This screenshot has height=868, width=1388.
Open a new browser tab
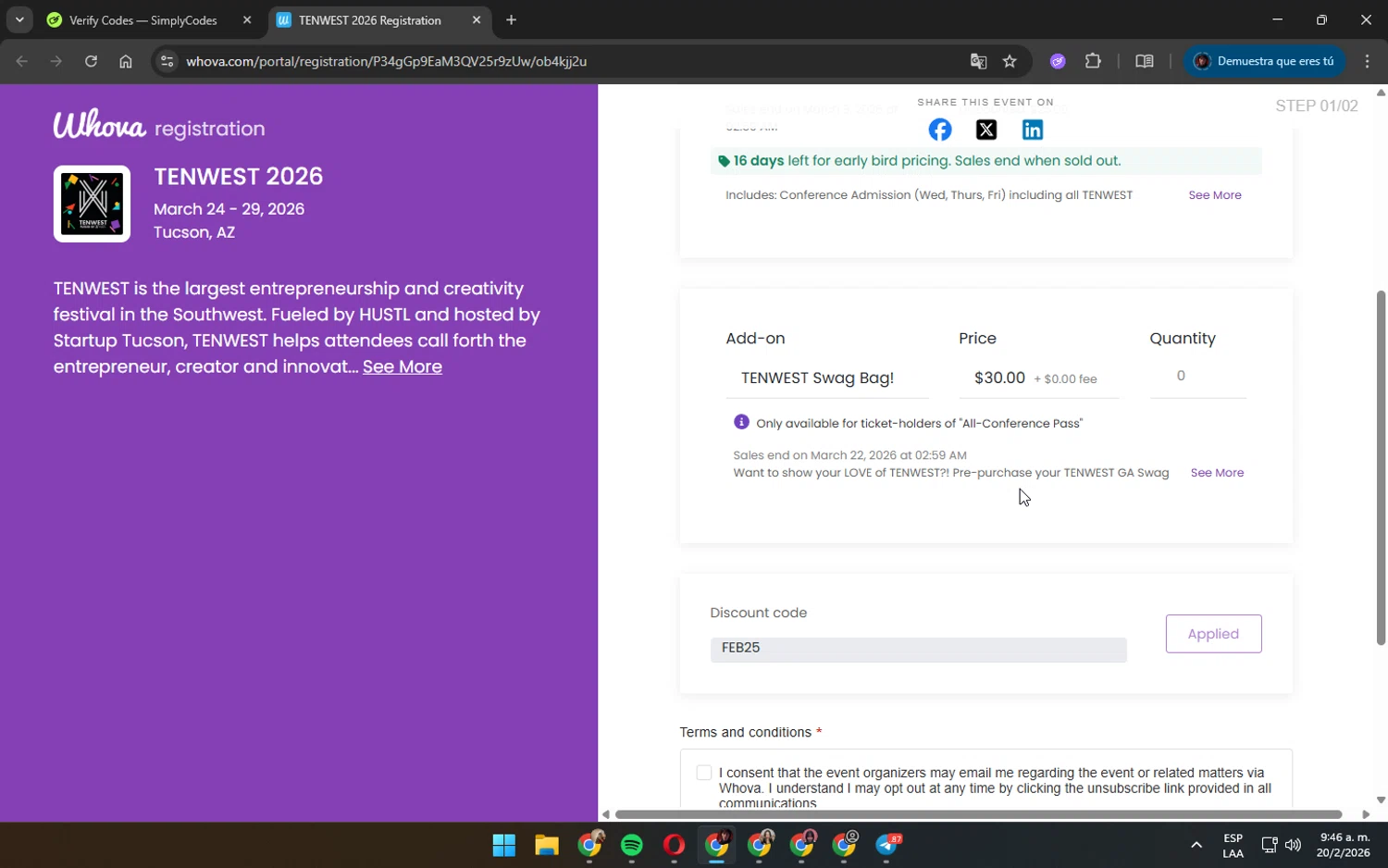click(511, 19)
